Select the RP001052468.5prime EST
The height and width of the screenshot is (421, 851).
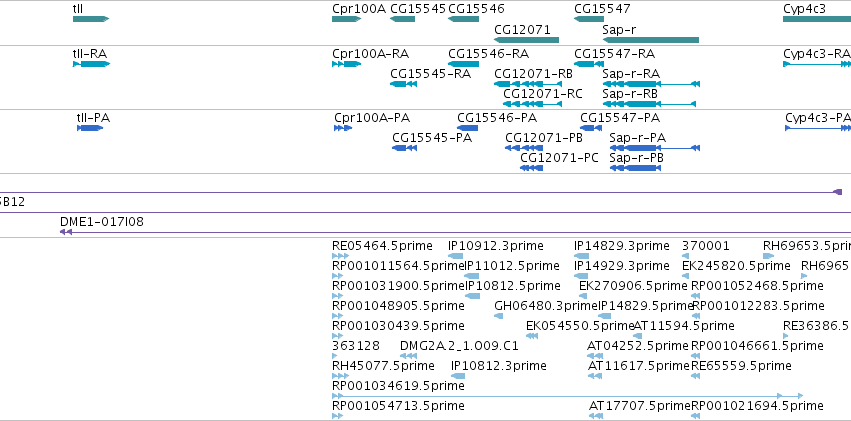pyautogui.click(x=695, y=296)
